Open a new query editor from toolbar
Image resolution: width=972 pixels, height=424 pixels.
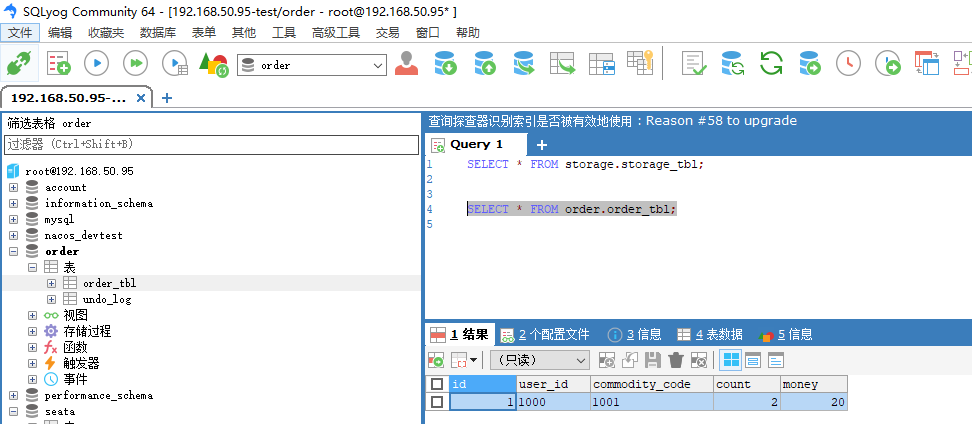click(59, 63)
